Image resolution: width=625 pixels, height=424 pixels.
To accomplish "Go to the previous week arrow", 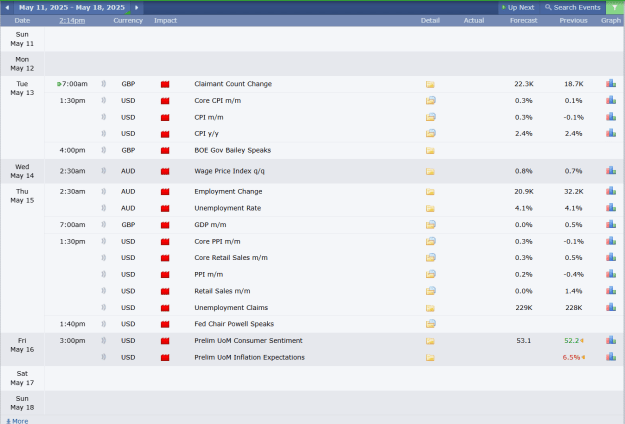I will [7, 8].
